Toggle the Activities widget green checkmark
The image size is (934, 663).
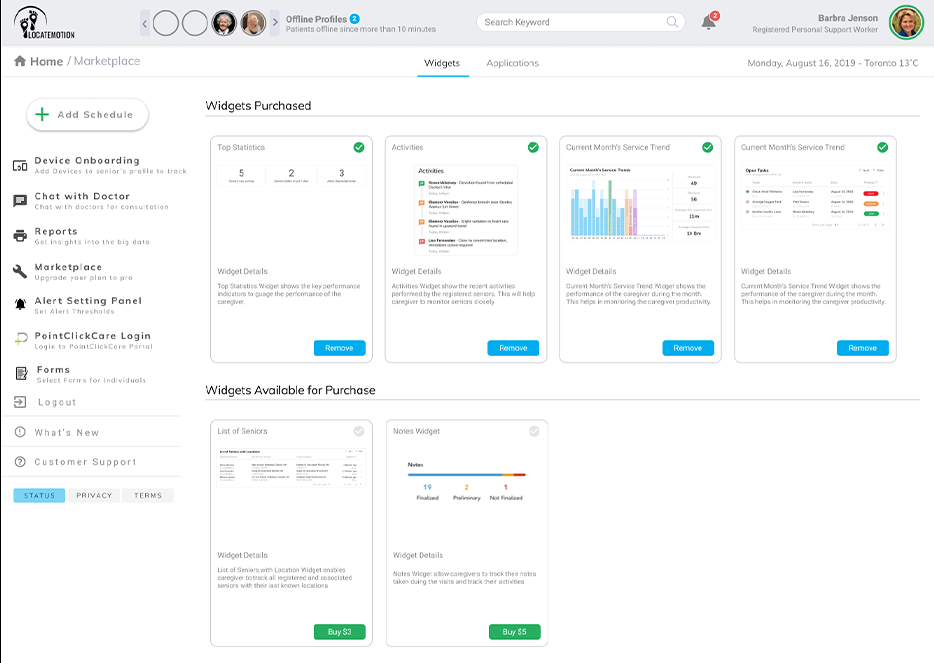[x=533, y=147]
